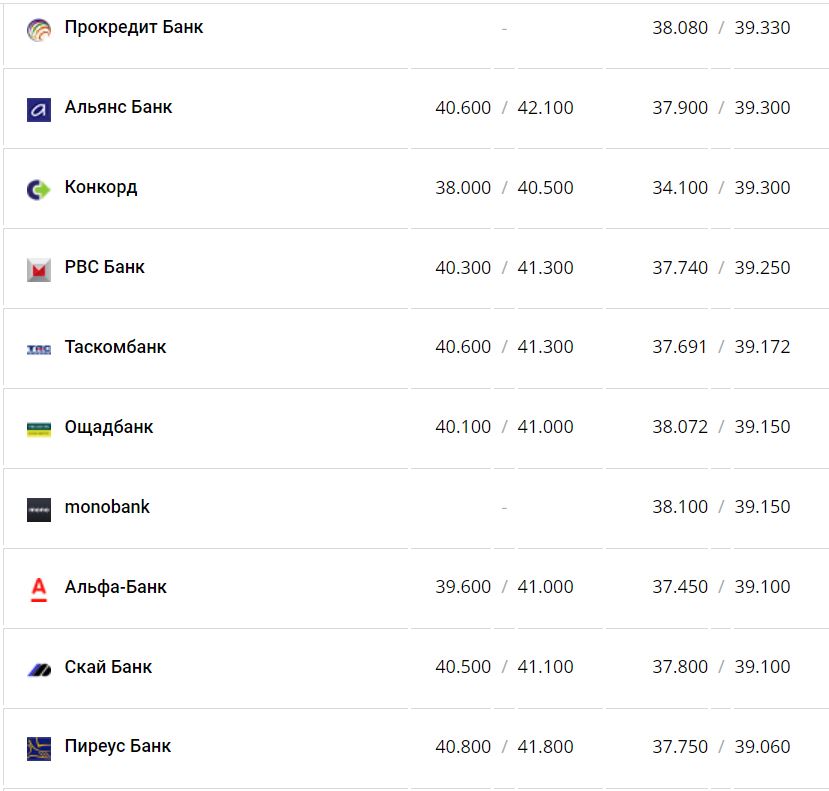Click the РВС Банк red logo
This screenshot has width=829, height=791.
tap(39, 269)
